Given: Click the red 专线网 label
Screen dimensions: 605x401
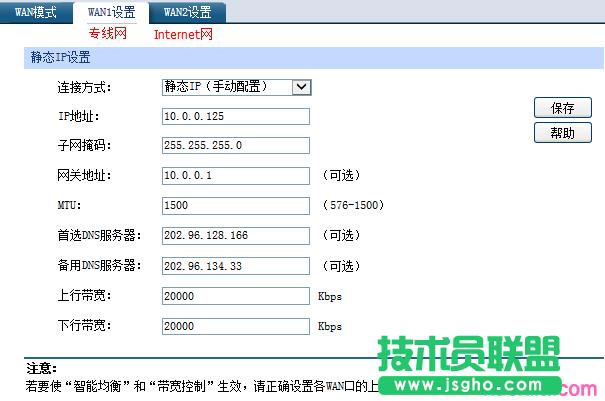Looking at the screenshot, I should (x=108, y=34).
